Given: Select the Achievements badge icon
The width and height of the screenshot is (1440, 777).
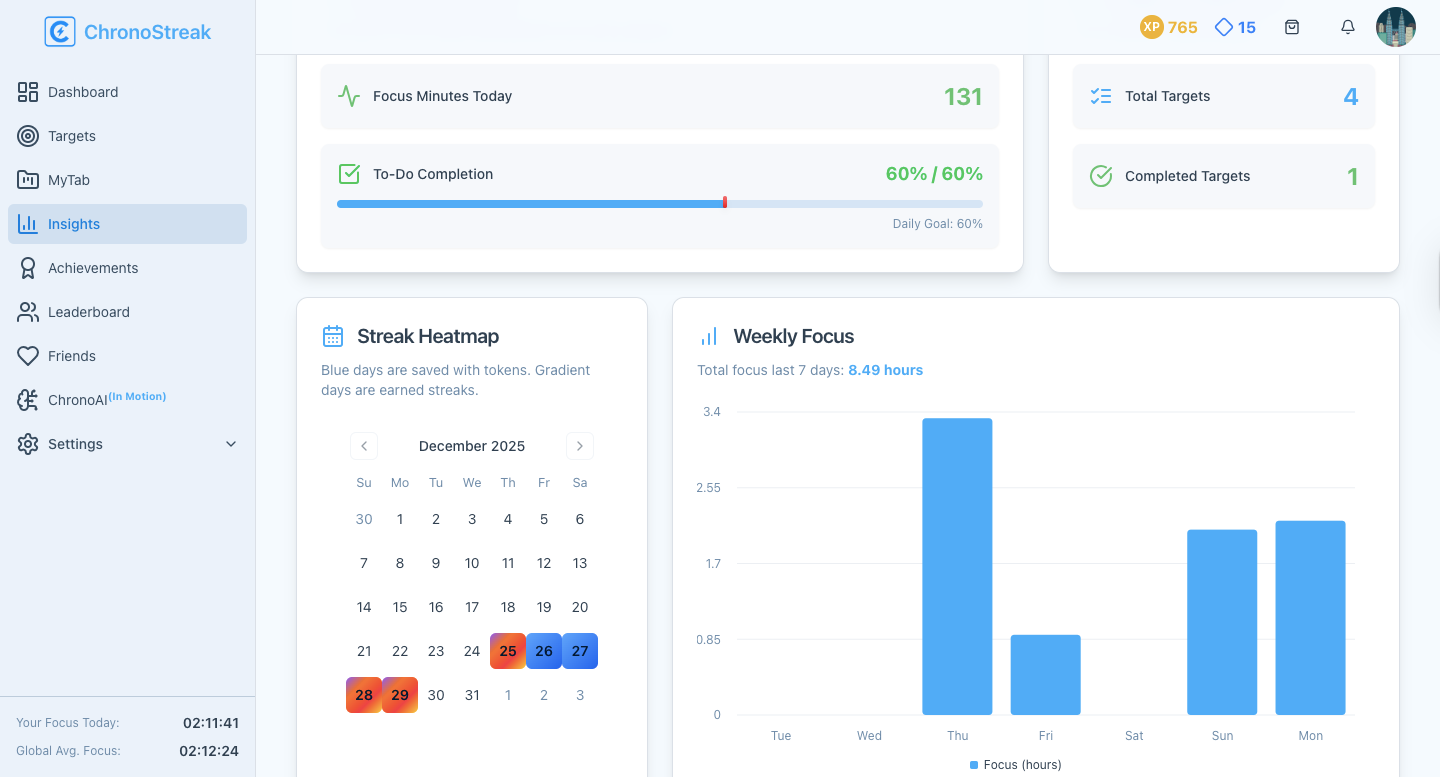Looking at the screenshot, I should click(x=27, y=267).
